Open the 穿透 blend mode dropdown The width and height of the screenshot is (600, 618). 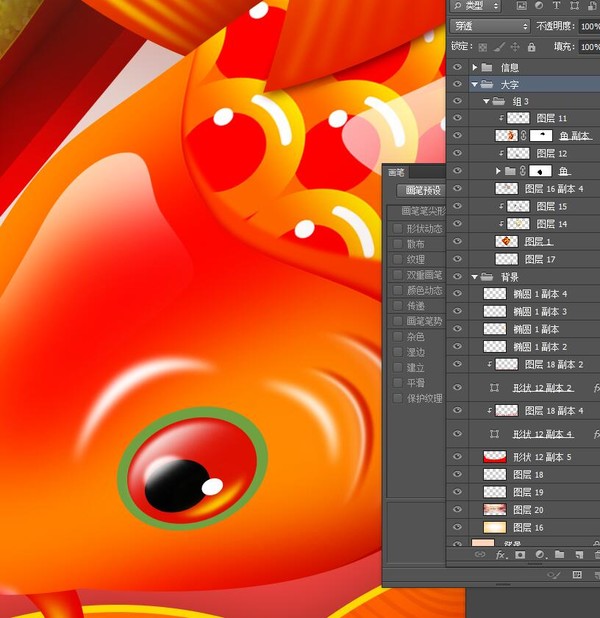point(489,26)
